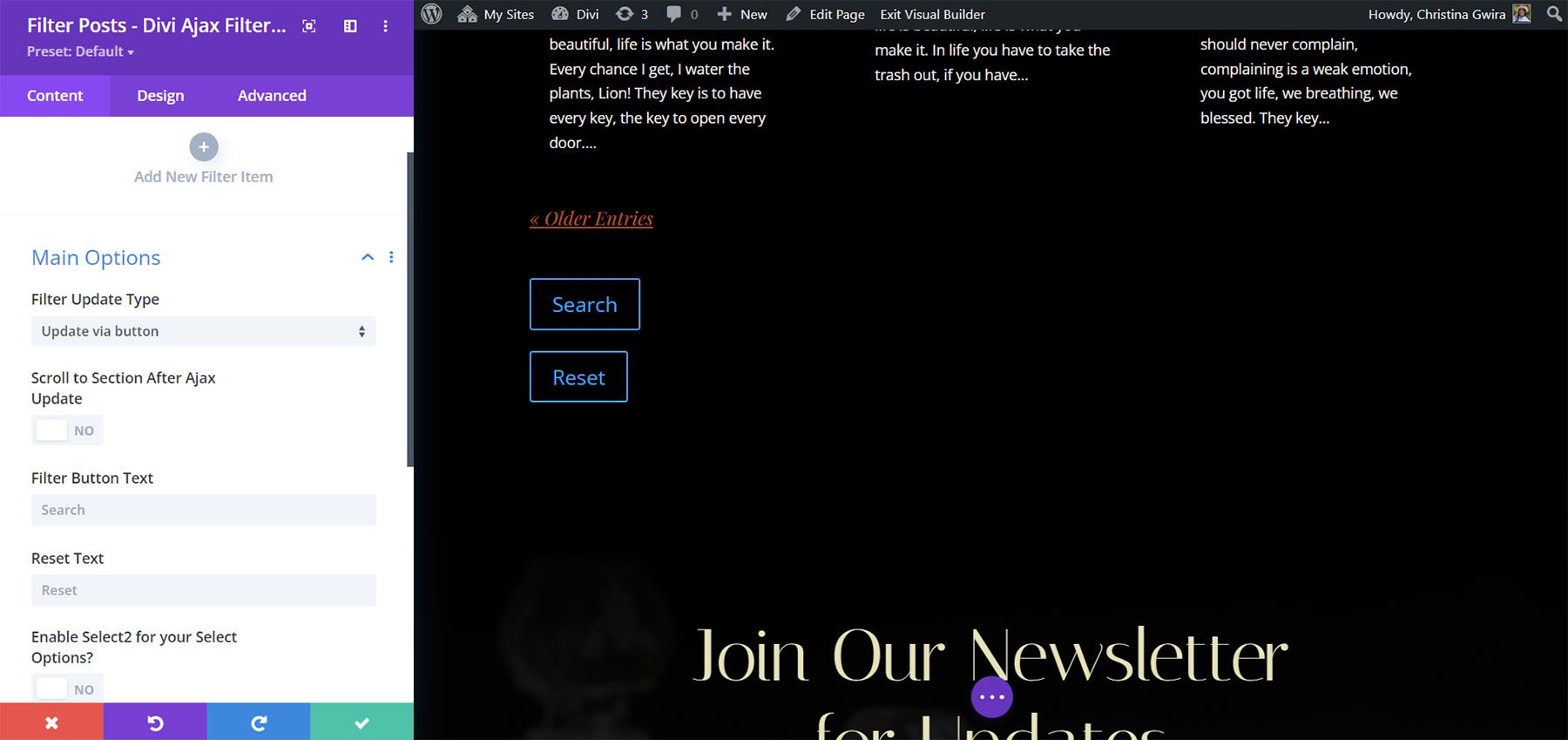Expand the Preset: Default dropdown
This screenshot has height=740, width=1568.
click(80, 52)
